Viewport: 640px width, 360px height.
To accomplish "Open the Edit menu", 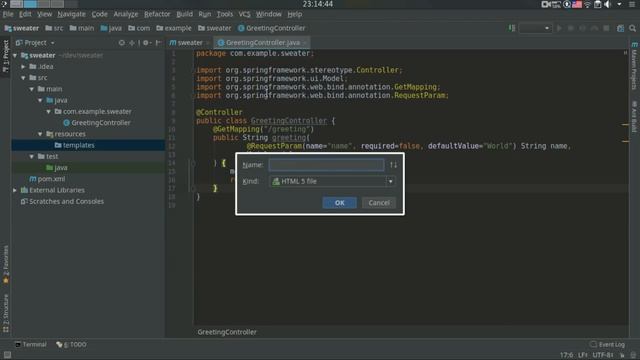I will (25, 14).
